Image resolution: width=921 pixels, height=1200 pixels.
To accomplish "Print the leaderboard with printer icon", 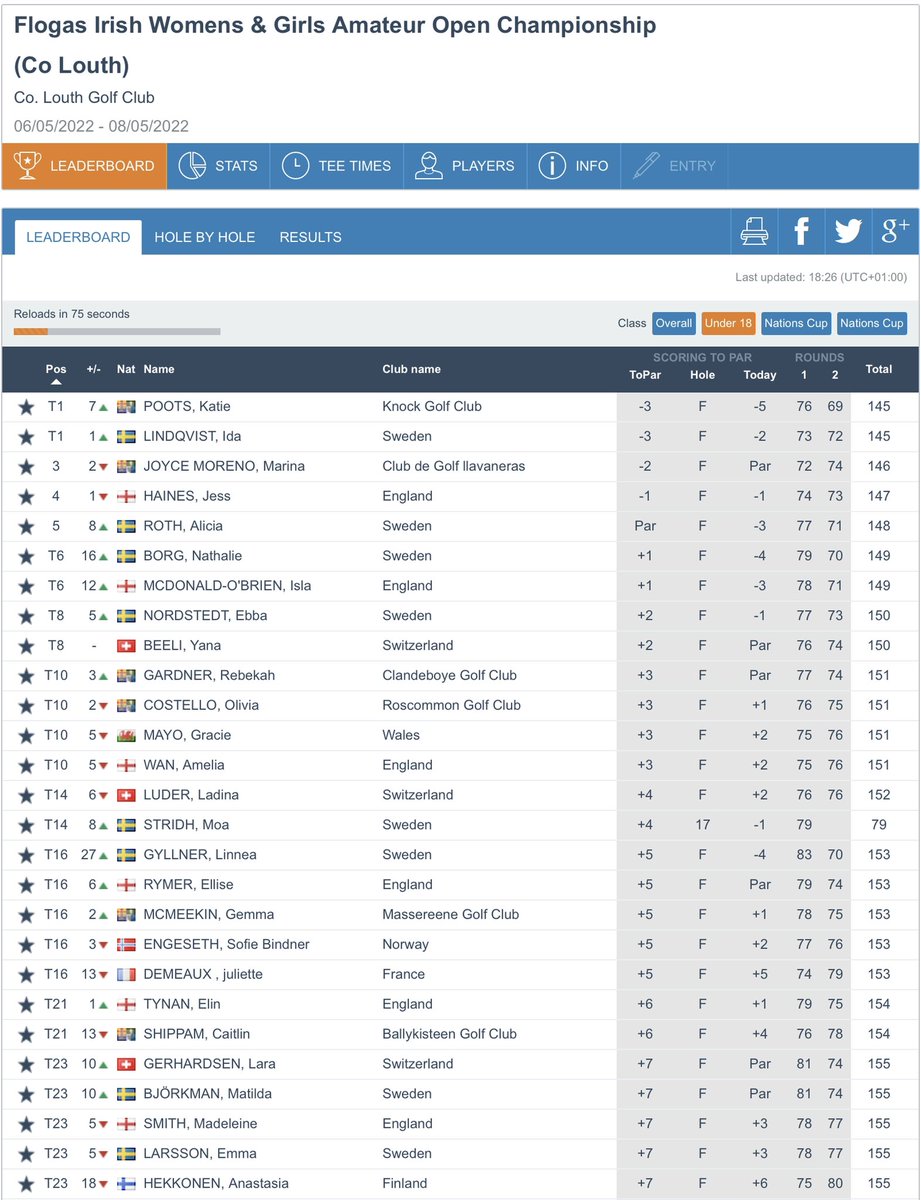I will click(755, 232).
